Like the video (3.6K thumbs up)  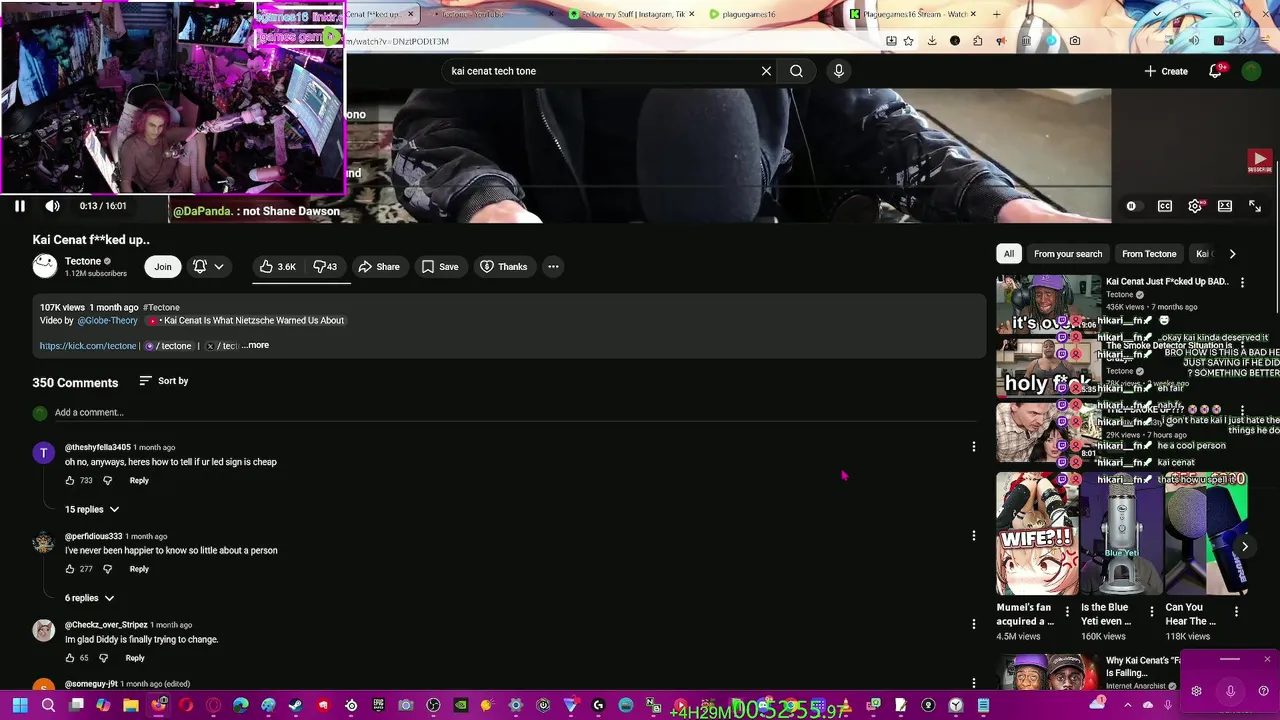click(x=278, y=267)
